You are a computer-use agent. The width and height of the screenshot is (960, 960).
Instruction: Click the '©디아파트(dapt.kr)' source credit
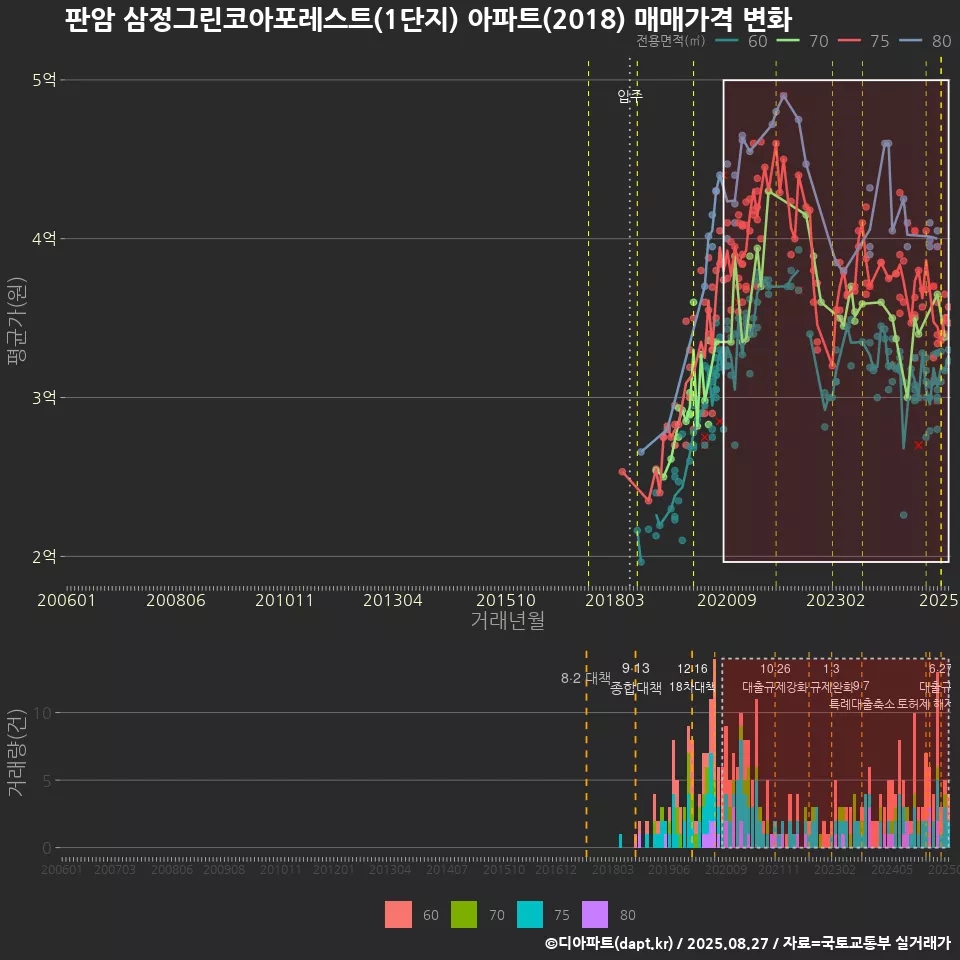[x=609, y=943]
